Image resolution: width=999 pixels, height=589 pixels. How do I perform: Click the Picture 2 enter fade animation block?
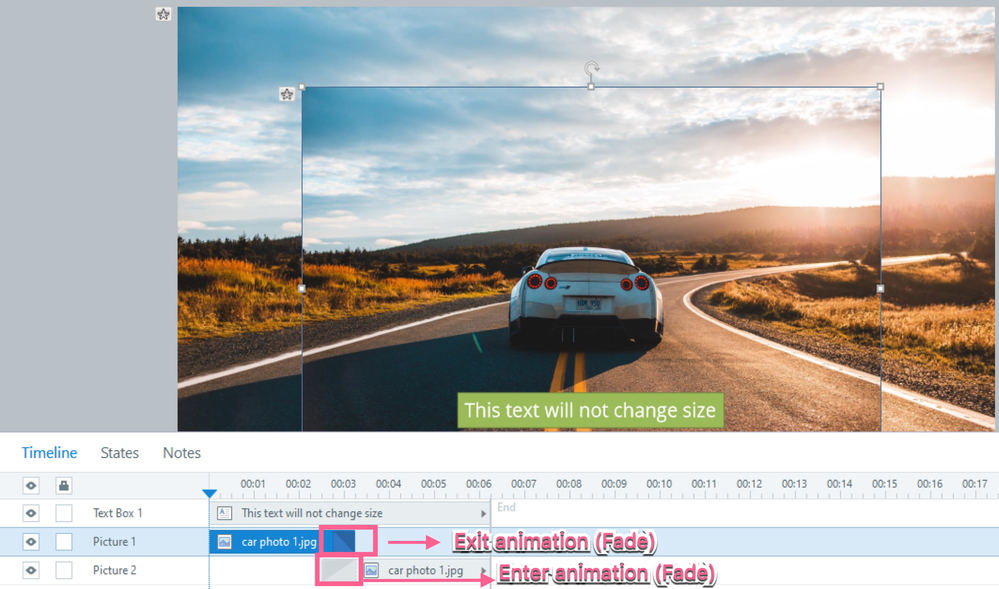click(x=338, y=570)
